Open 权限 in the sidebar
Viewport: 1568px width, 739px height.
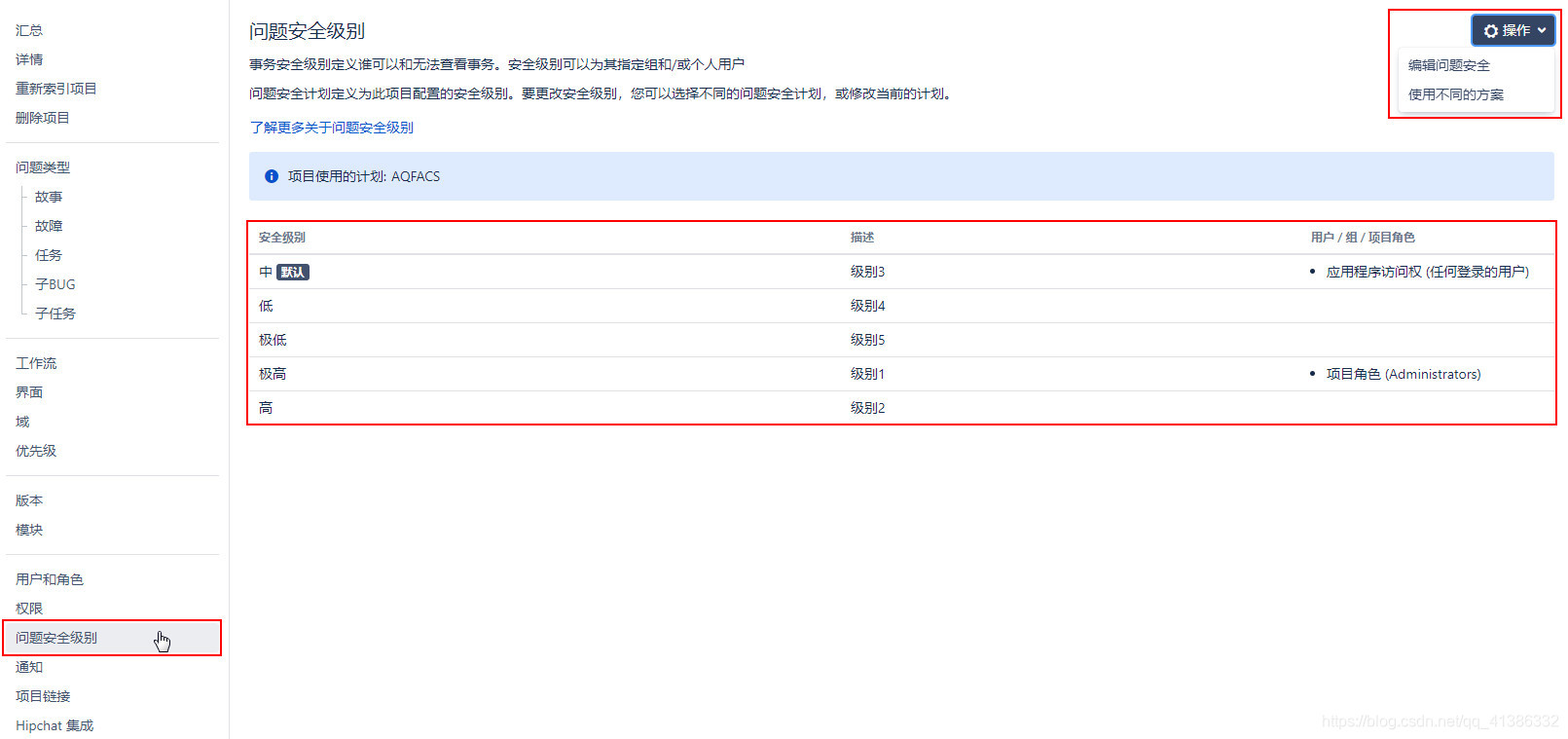[29, 609]
